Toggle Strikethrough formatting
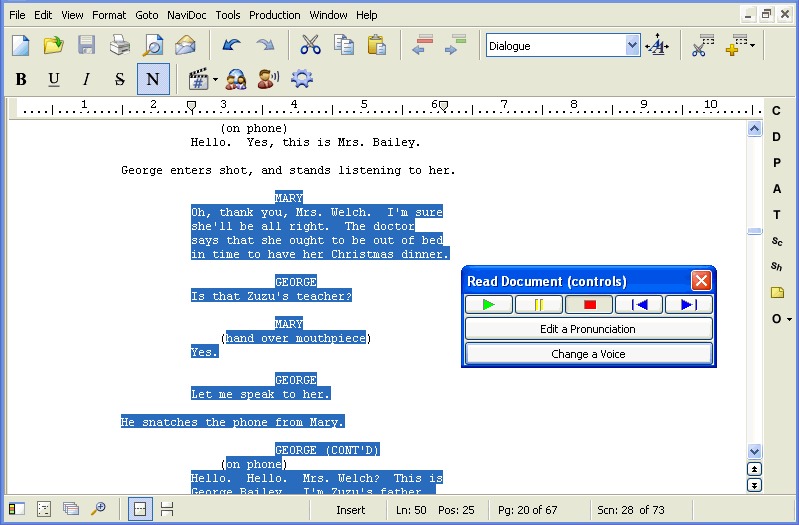The width and height of the screenshot is (799, 525). pyautogui.click(x=120, y=80)
